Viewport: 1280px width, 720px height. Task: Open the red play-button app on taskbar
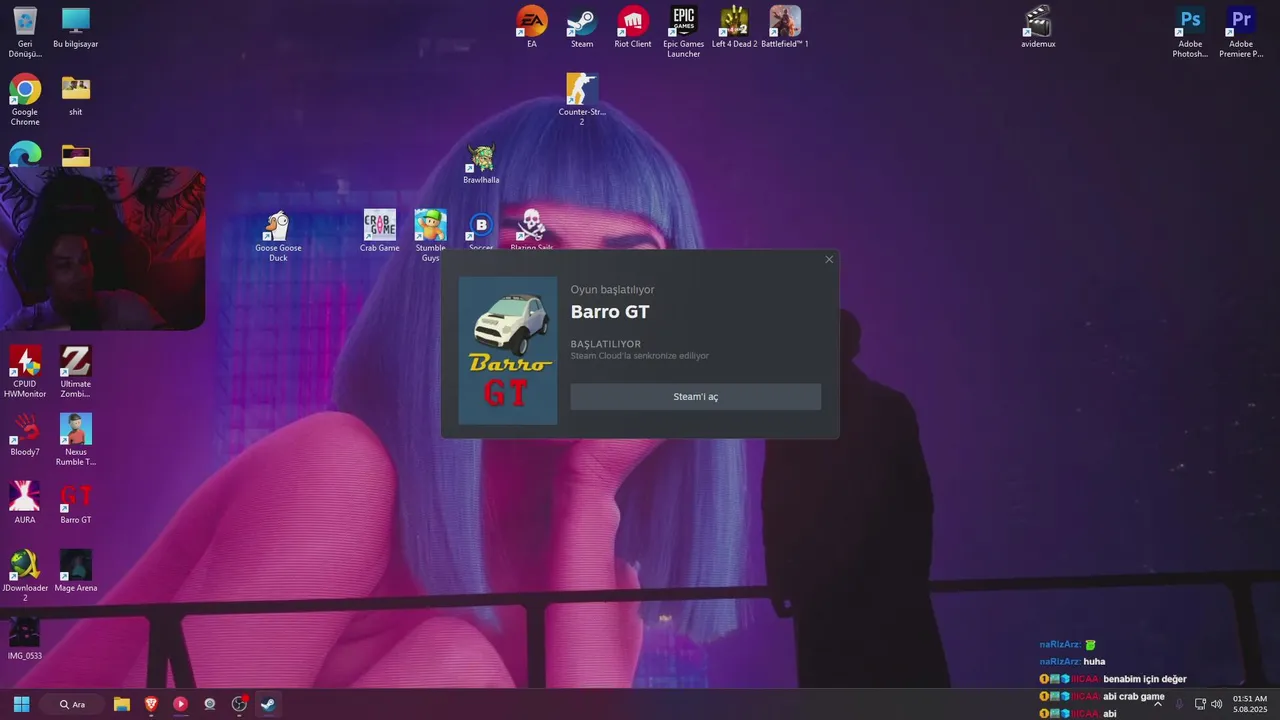click(x=180, y=704)
